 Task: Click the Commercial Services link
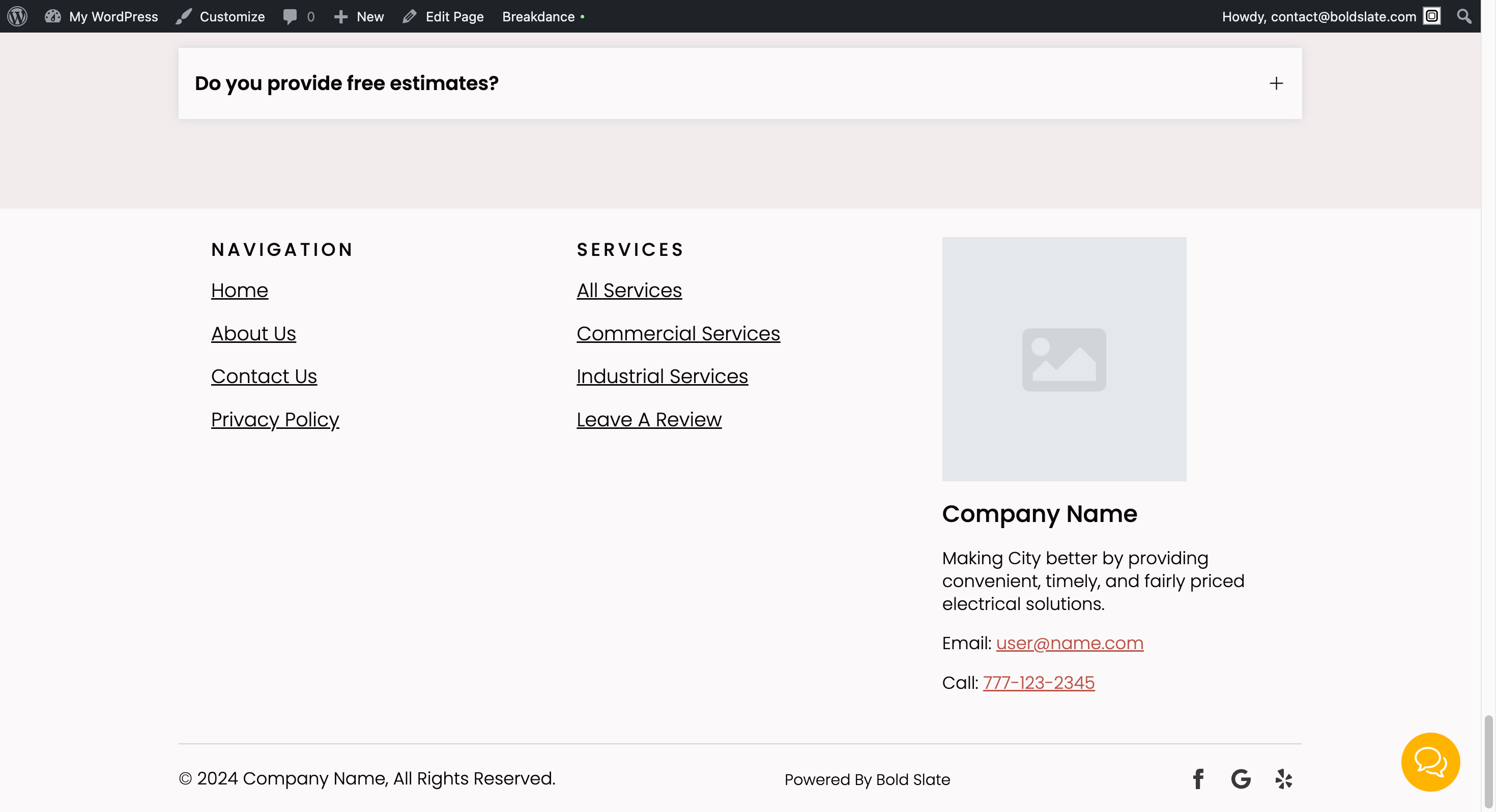678,333
